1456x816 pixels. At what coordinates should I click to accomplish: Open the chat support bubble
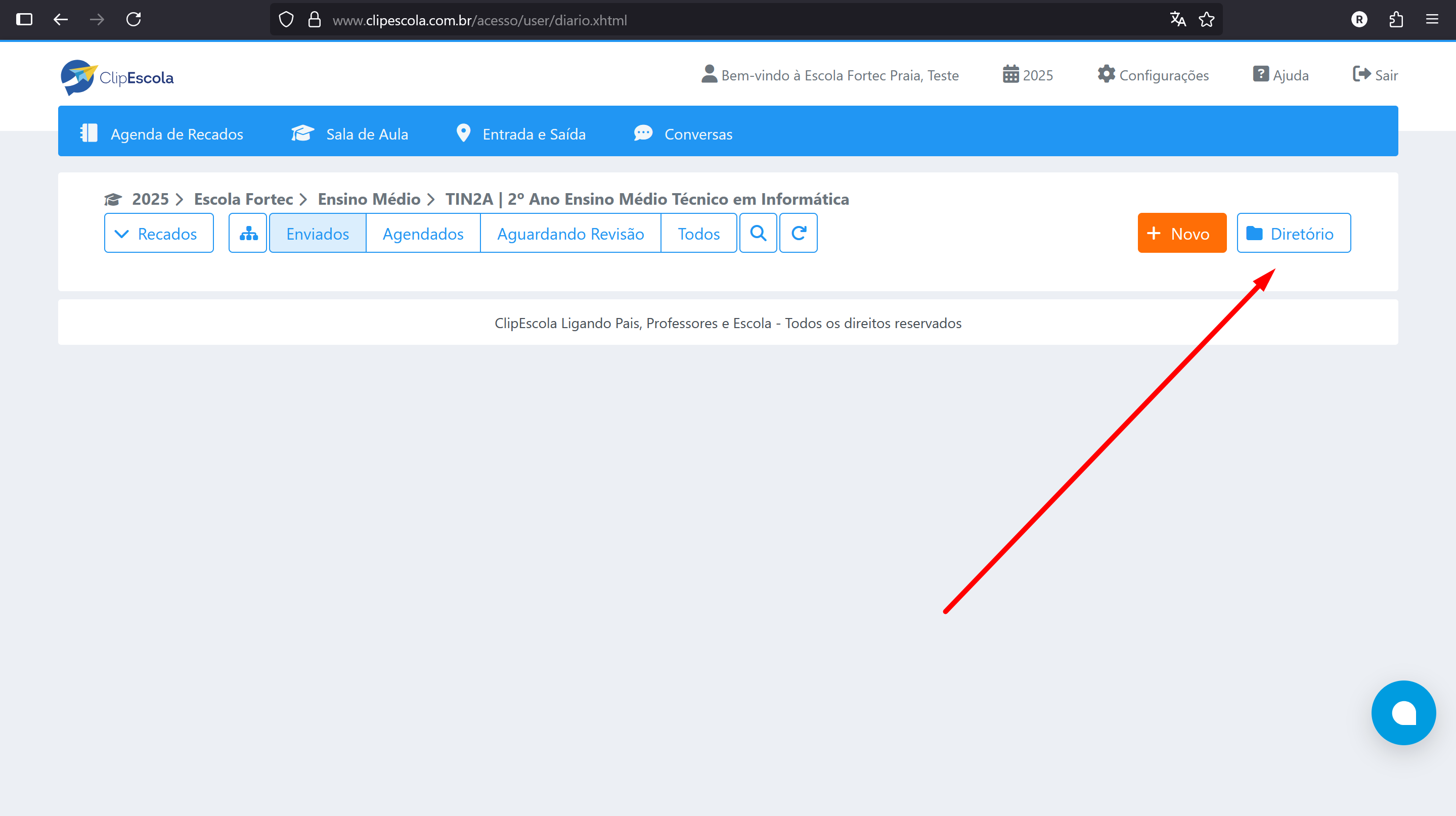point(1403,712)
